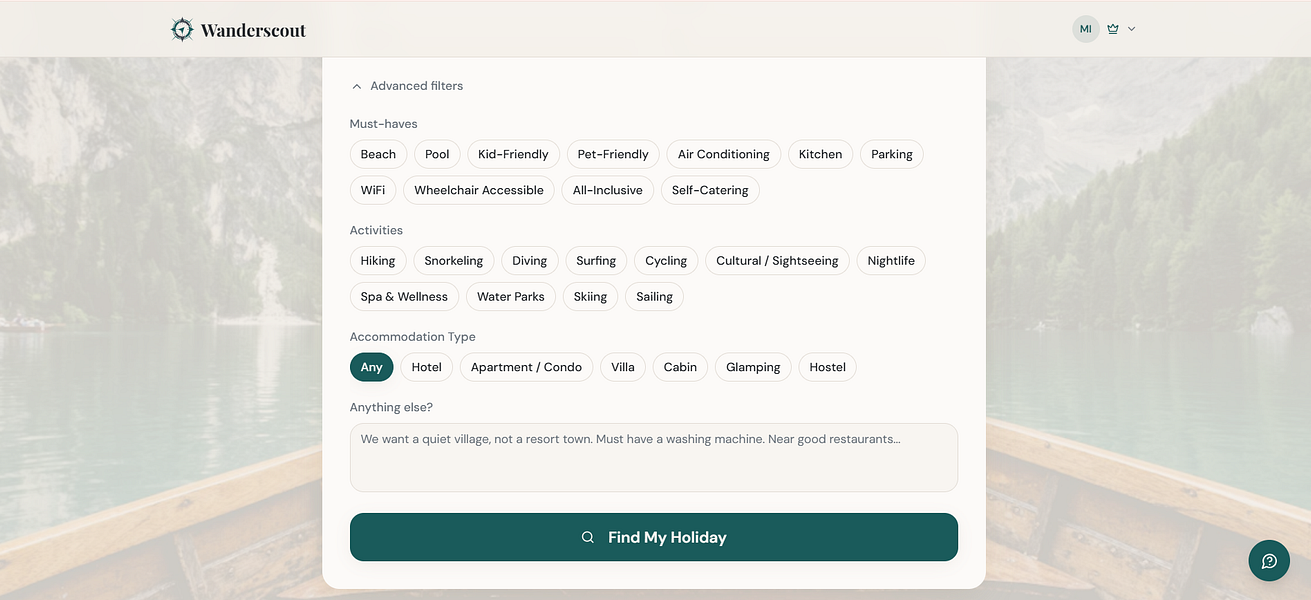Open the chat support bubble icon
Viewport: 1311px width, 600px height.
coord(1269,560)
